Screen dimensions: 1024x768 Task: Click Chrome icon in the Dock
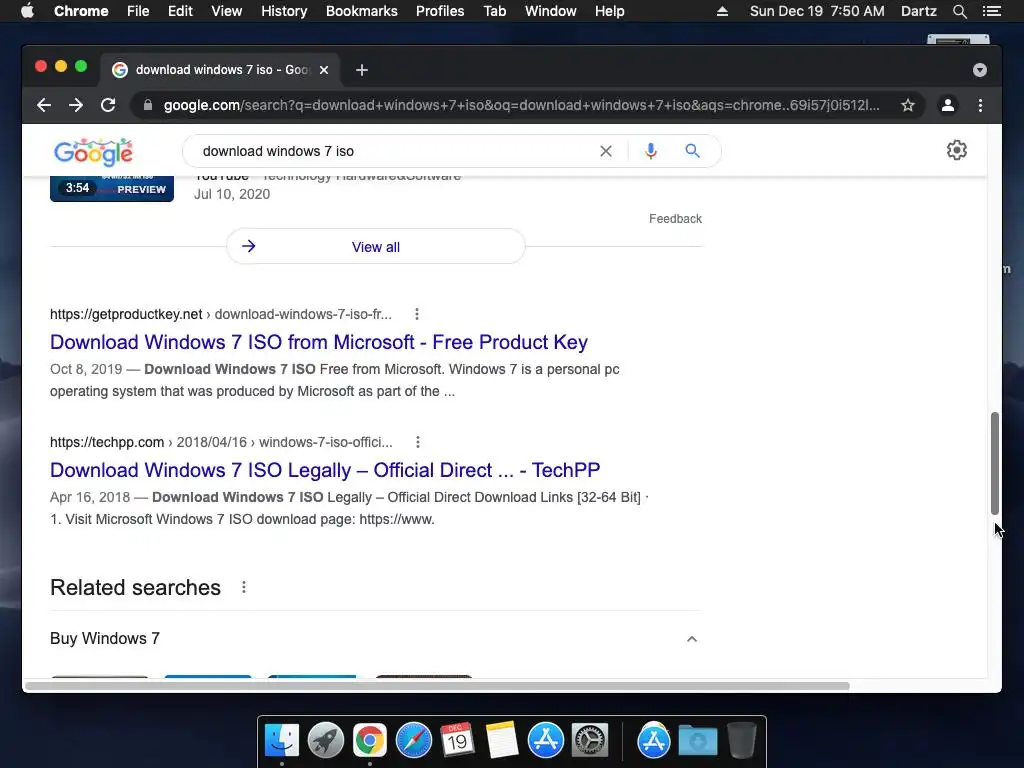coord(370,741)
